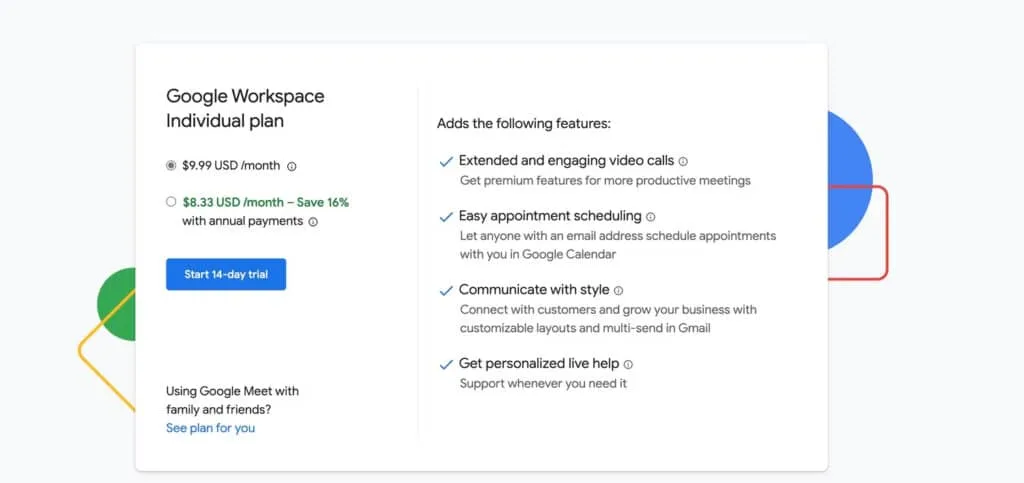Select the $8.33 USD /month annual radio option
Image resolution: width=1024 pixels, height=483 pixels.
tap(171, 202)
